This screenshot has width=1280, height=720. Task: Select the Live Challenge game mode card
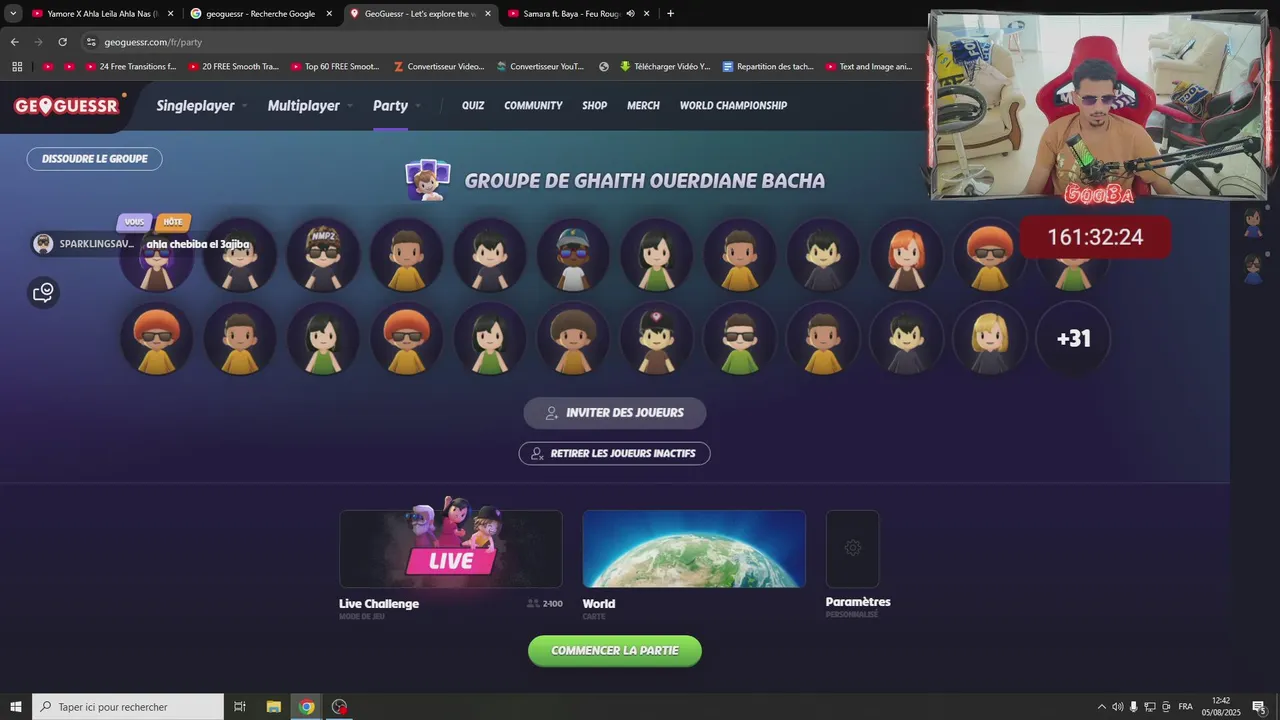coord(451,548)
